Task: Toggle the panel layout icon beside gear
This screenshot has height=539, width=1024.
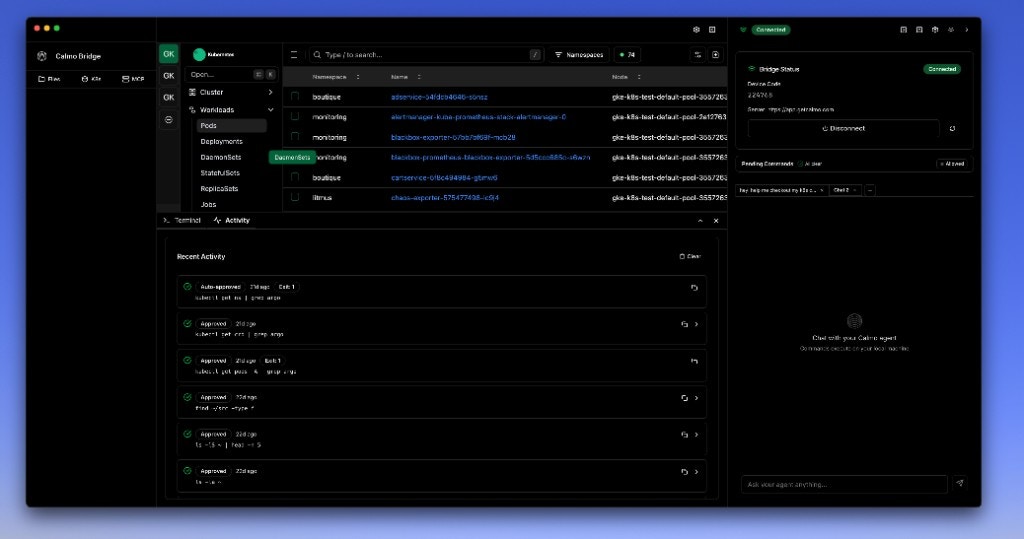Action: pos(712,30)
